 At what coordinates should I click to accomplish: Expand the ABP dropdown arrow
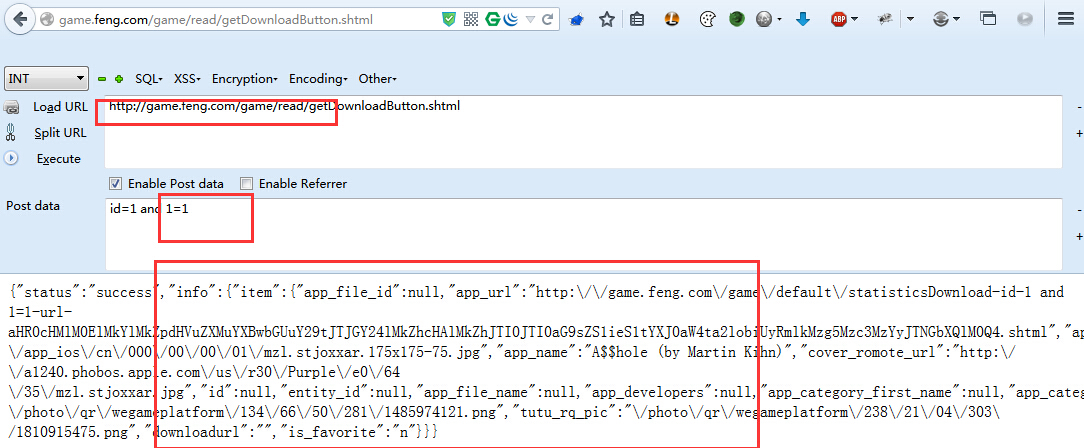click(855, 20)
